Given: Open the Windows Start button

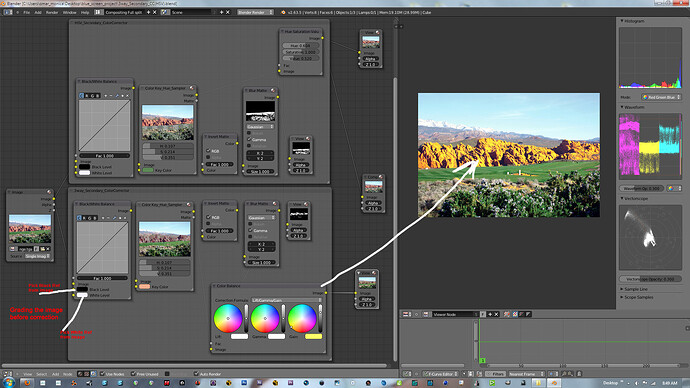Looking at the screenshot, I should tap(8, 383).
